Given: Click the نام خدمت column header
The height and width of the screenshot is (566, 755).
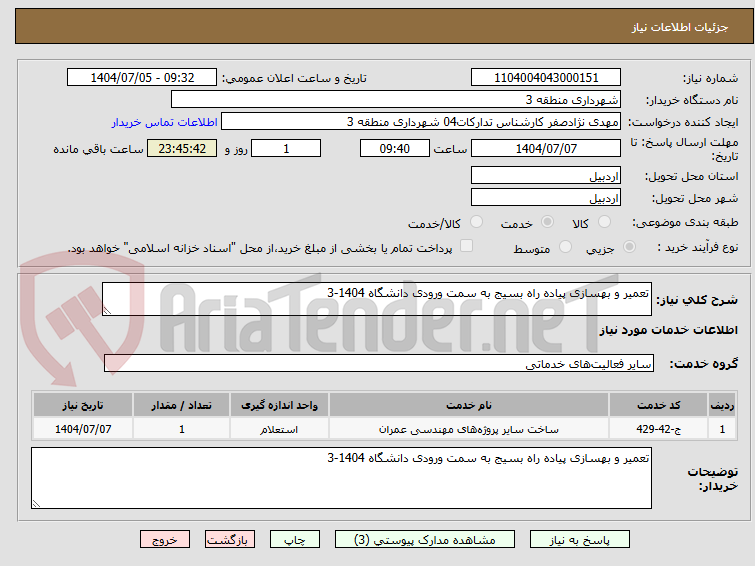Looking at the screenshot, I should [x=469, y=405].
